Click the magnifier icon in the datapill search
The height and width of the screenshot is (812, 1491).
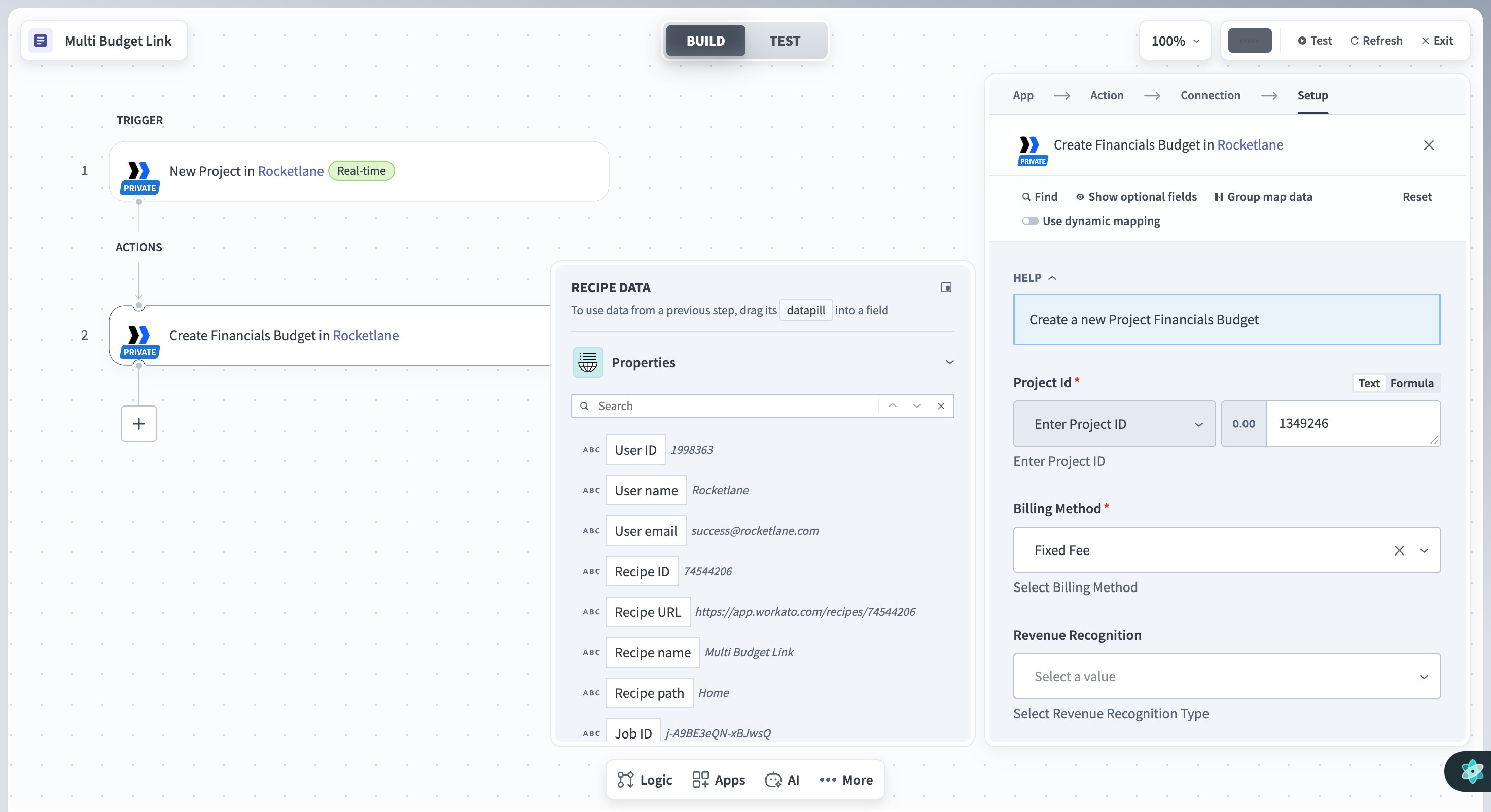[x=584, y=406]
